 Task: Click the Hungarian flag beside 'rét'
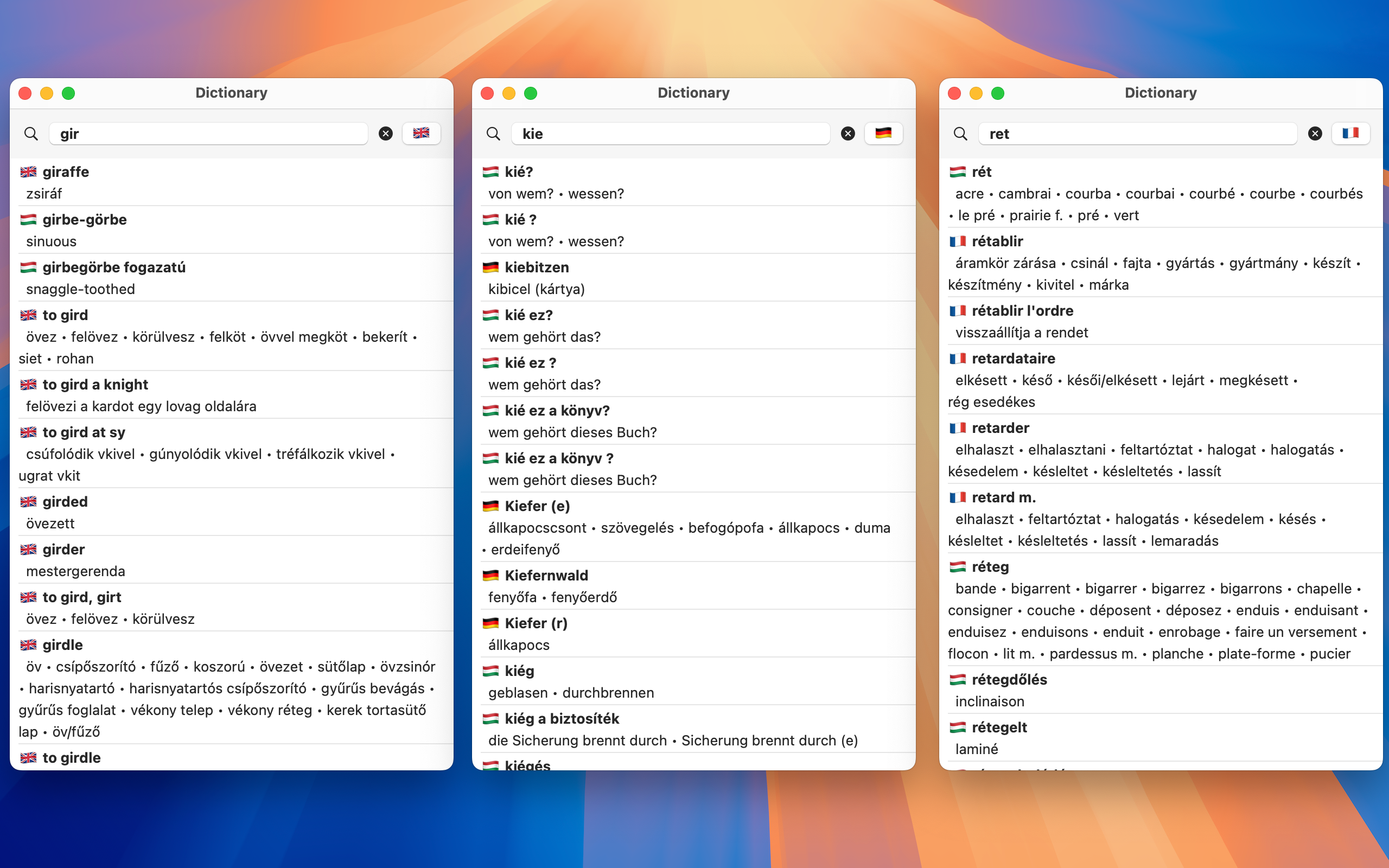[x=957, y=171]
